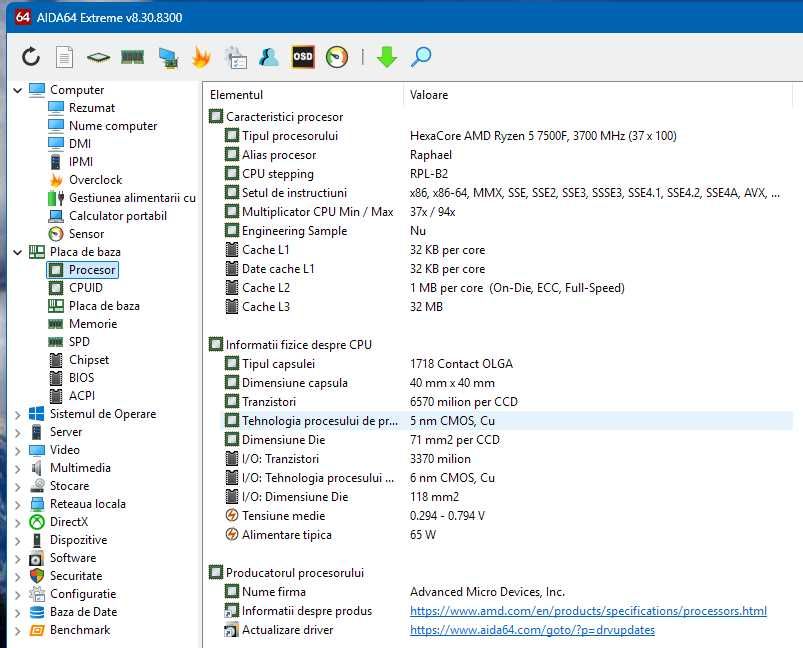
Task: Expand the Multimedia tree node
Action: [x=17, y=468]
